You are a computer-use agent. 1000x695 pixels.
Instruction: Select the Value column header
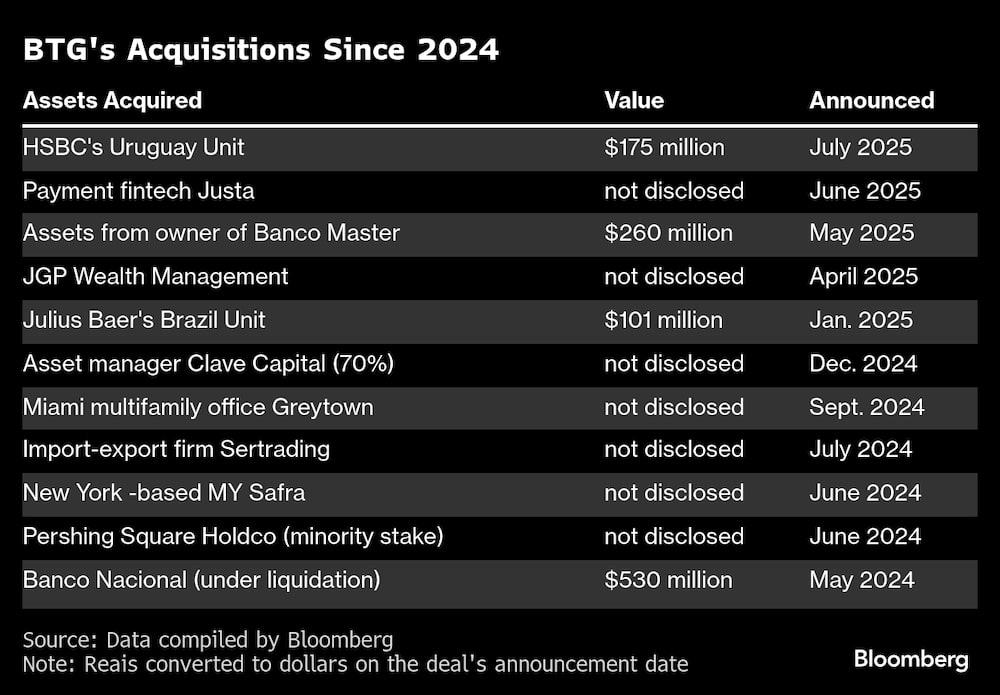[x=634, y=100]
